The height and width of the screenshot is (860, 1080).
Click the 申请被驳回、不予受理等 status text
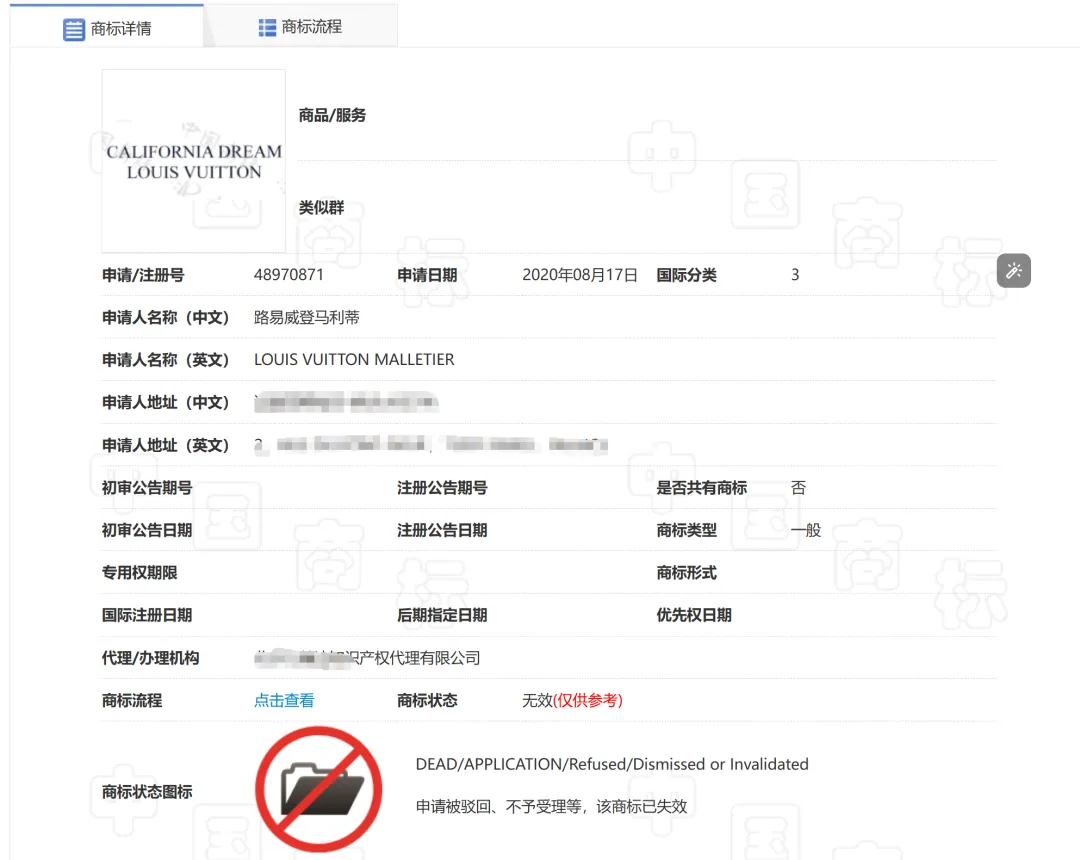(x=552, y=806)
